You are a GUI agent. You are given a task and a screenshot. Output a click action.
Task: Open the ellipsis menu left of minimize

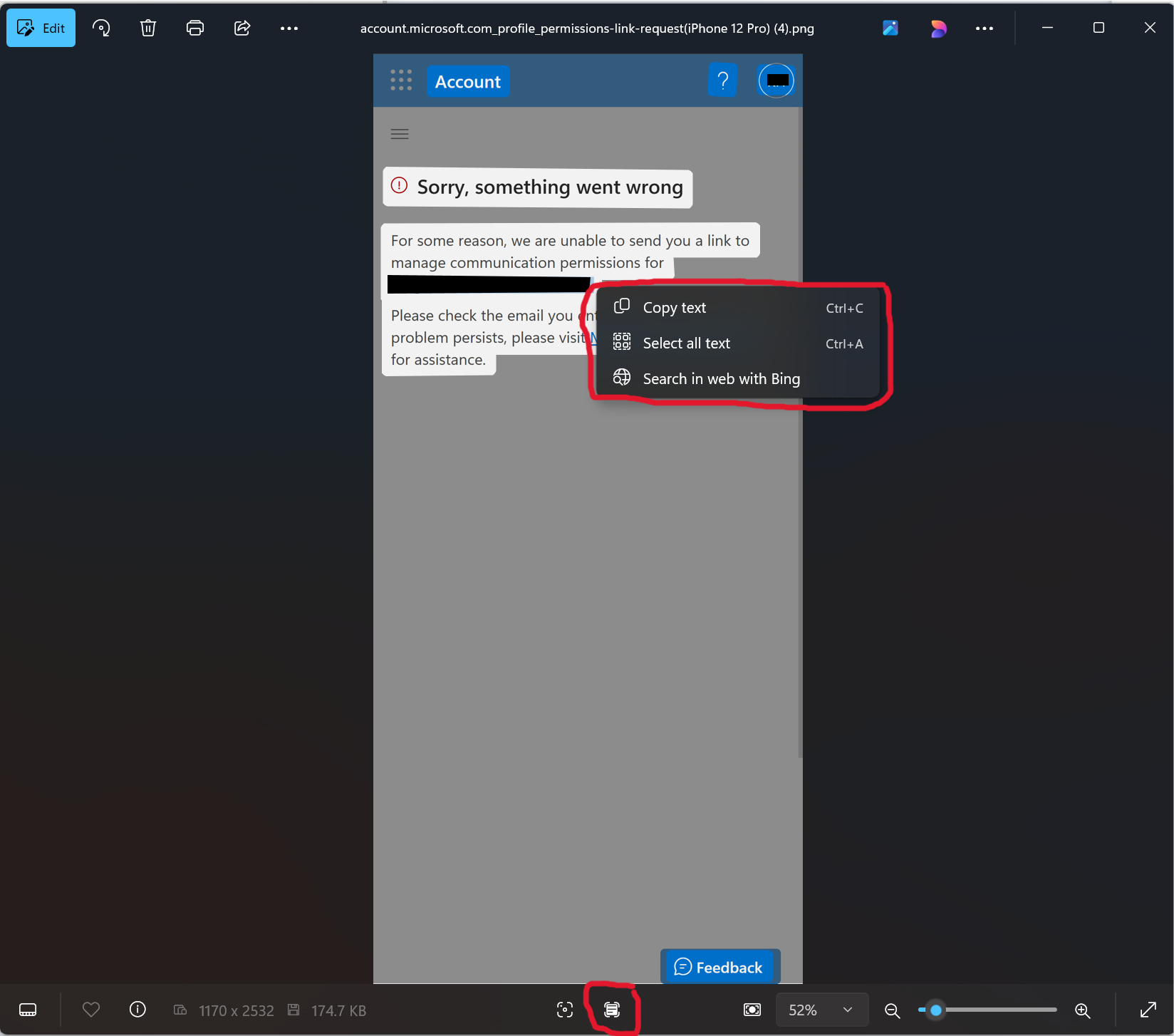coord(985,29)
